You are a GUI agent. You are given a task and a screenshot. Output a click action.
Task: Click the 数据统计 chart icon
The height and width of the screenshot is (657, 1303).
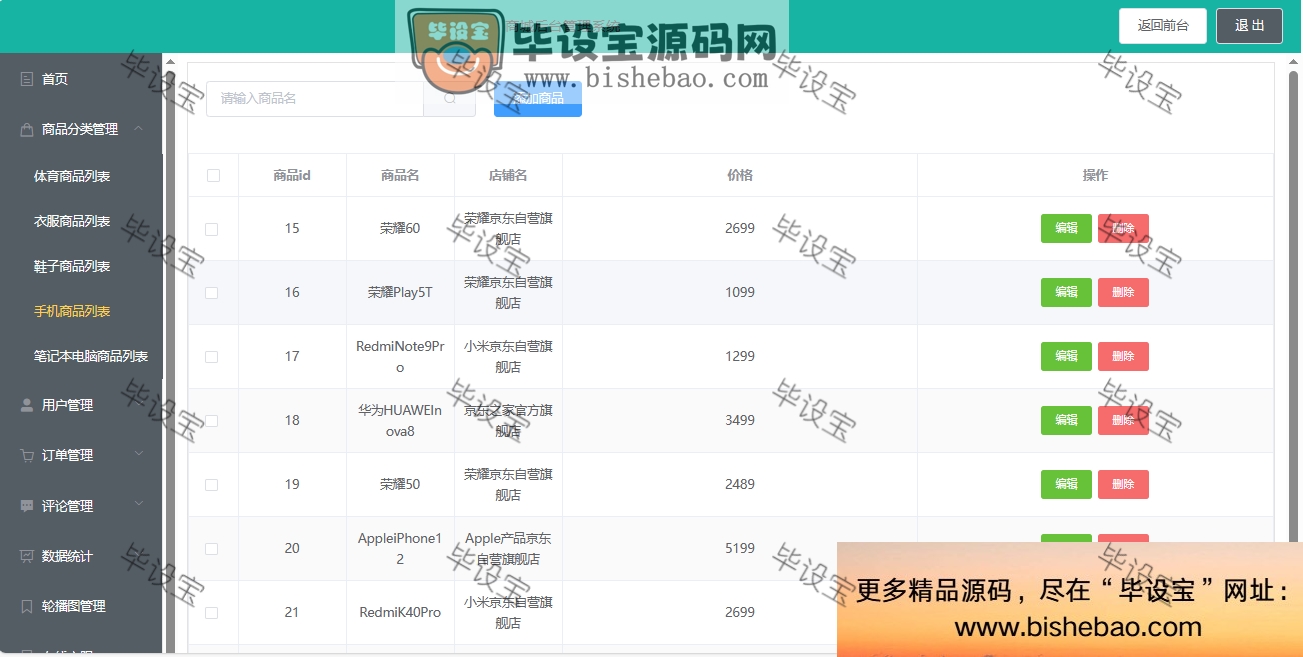[x=27, y=556]
